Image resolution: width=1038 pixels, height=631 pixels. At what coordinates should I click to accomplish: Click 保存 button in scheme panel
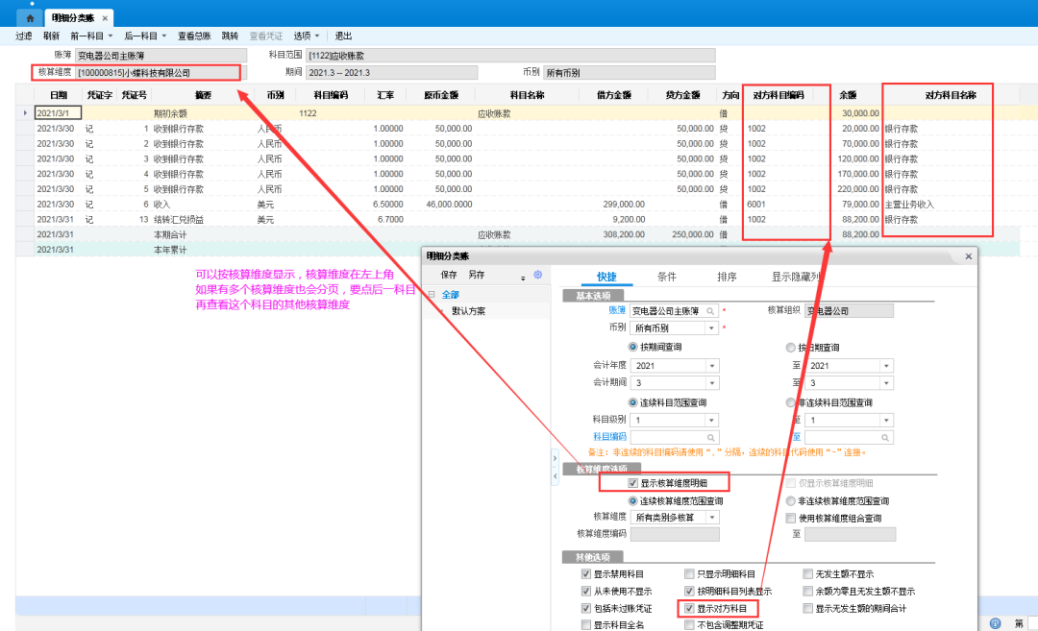click(x=449, y=274)
